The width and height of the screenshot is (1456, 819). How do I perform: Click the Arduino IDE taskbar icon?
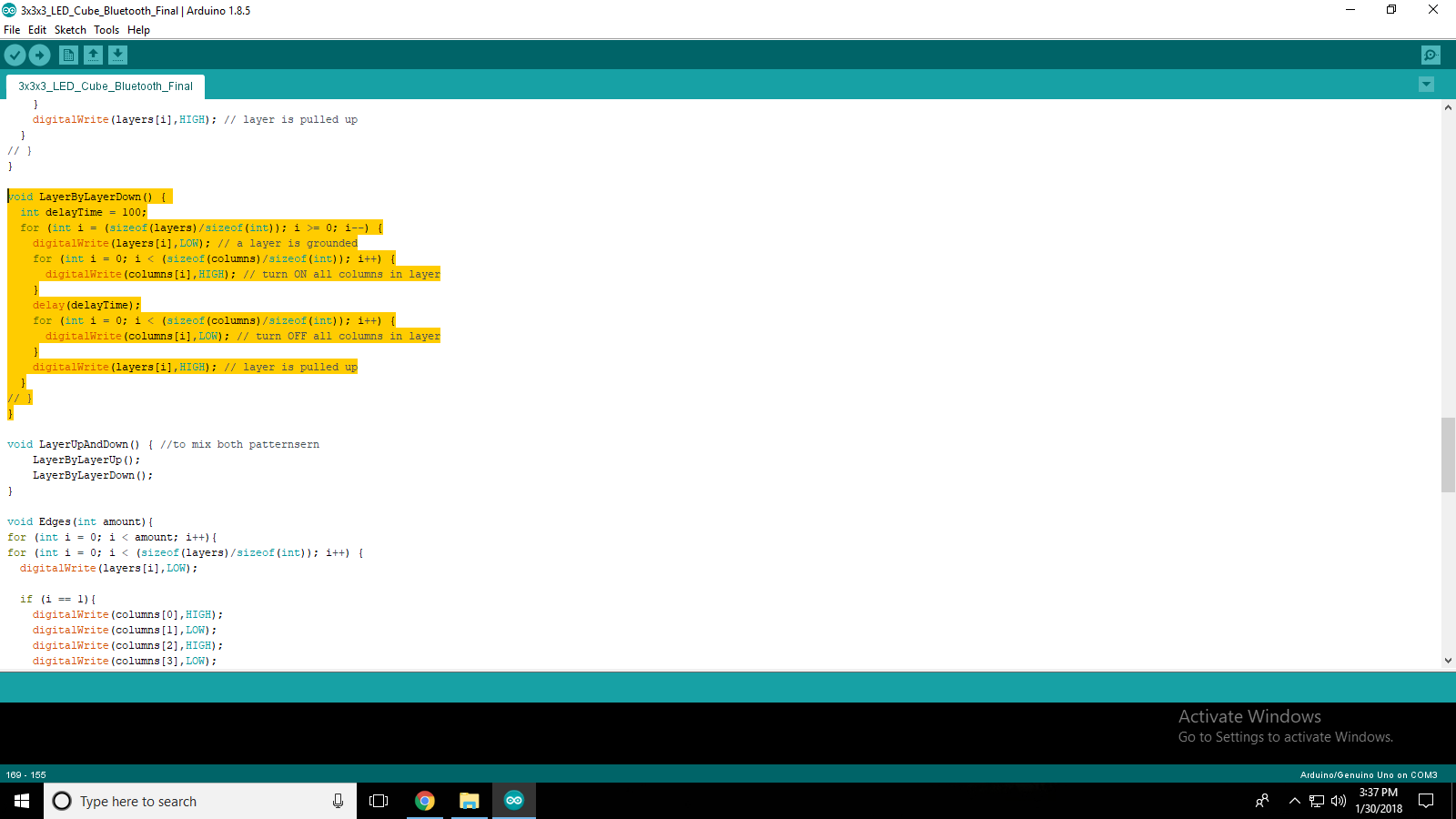[x=514, y=801]
